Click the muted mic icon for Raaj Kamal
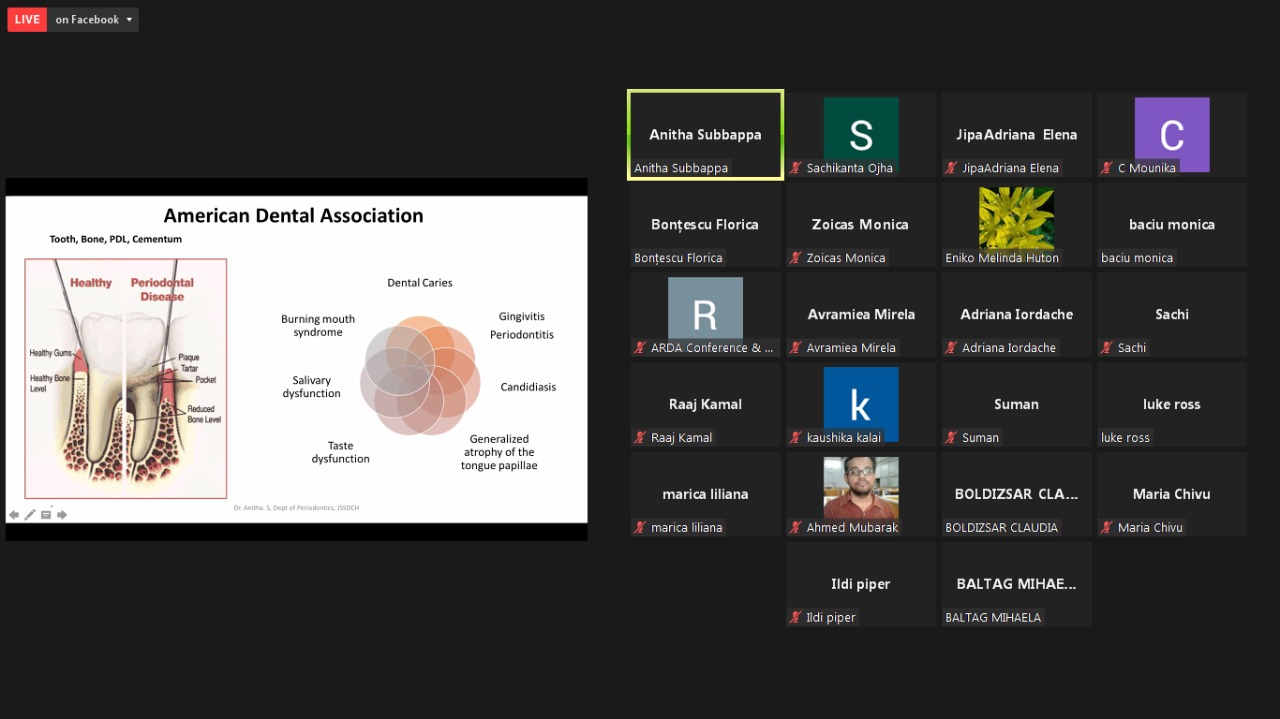 640,438
